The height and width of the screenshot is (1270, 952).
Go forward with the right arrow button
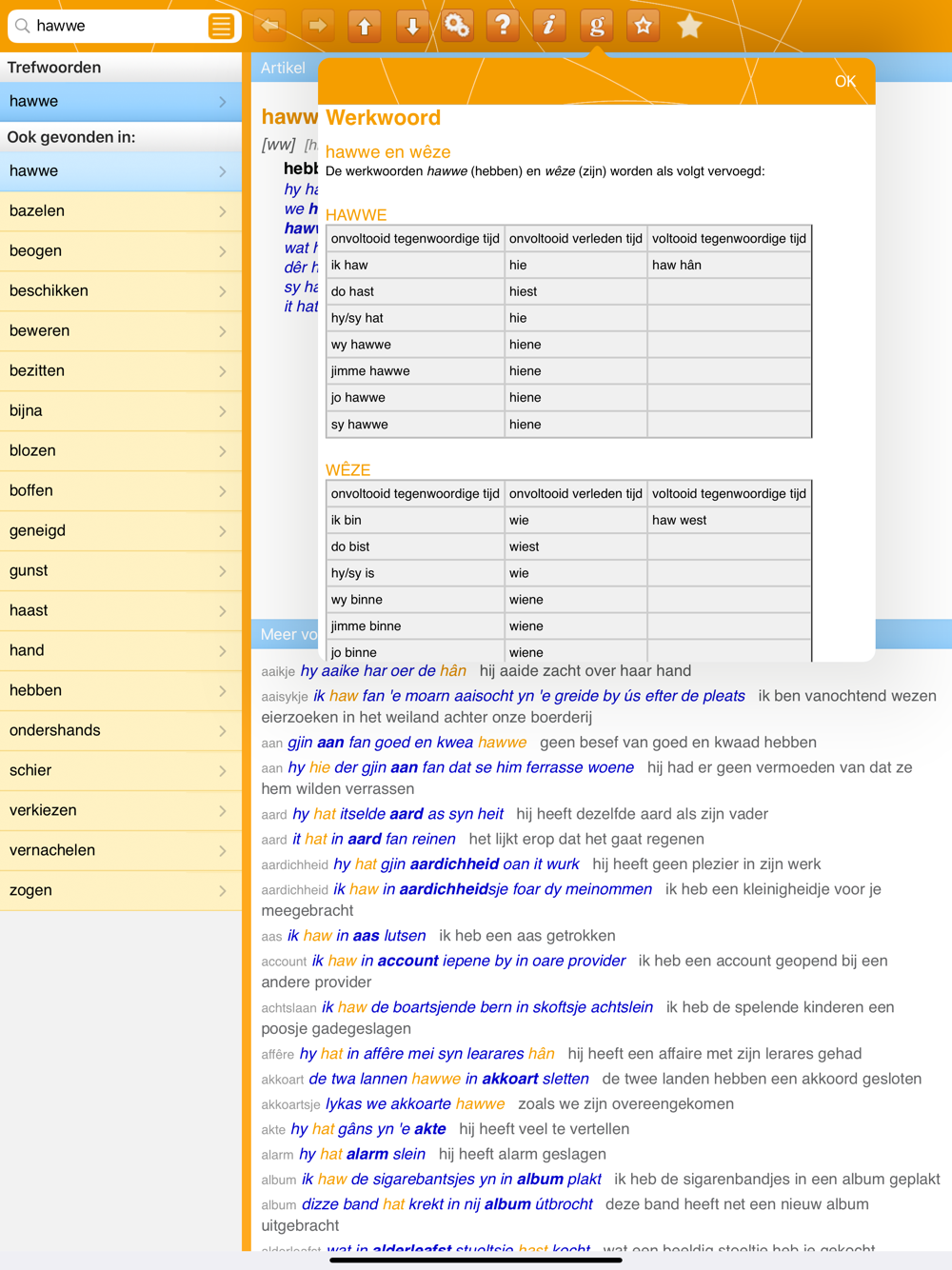318,26
